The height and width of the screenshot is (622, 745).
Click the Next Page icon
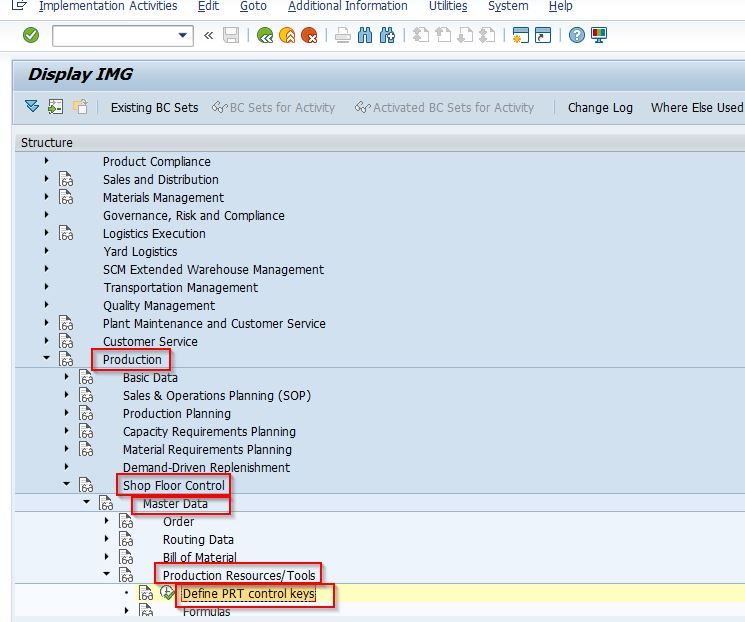pos(465,35)
